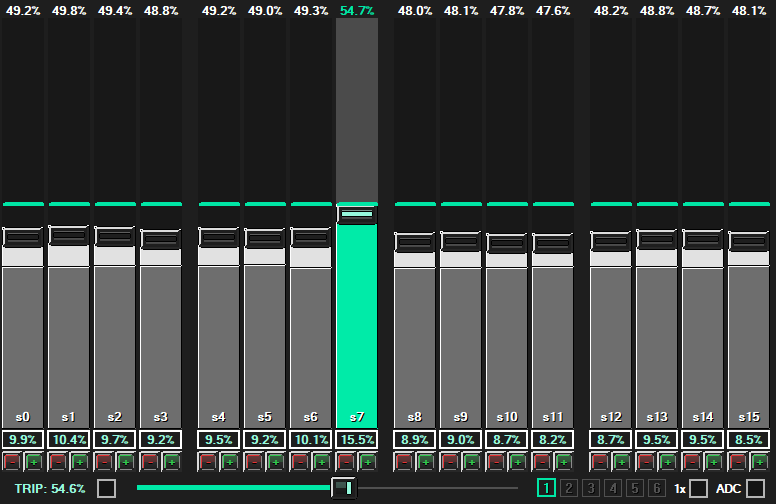Decrease s15 threshold with minus button

point(738,462)
